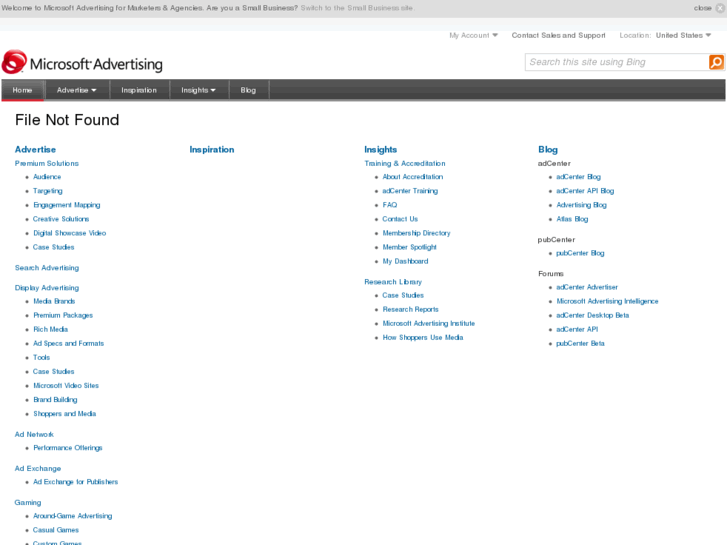Open the FAQ link
The height and width of the screenshot is (545, 727).
coord(390,205)
